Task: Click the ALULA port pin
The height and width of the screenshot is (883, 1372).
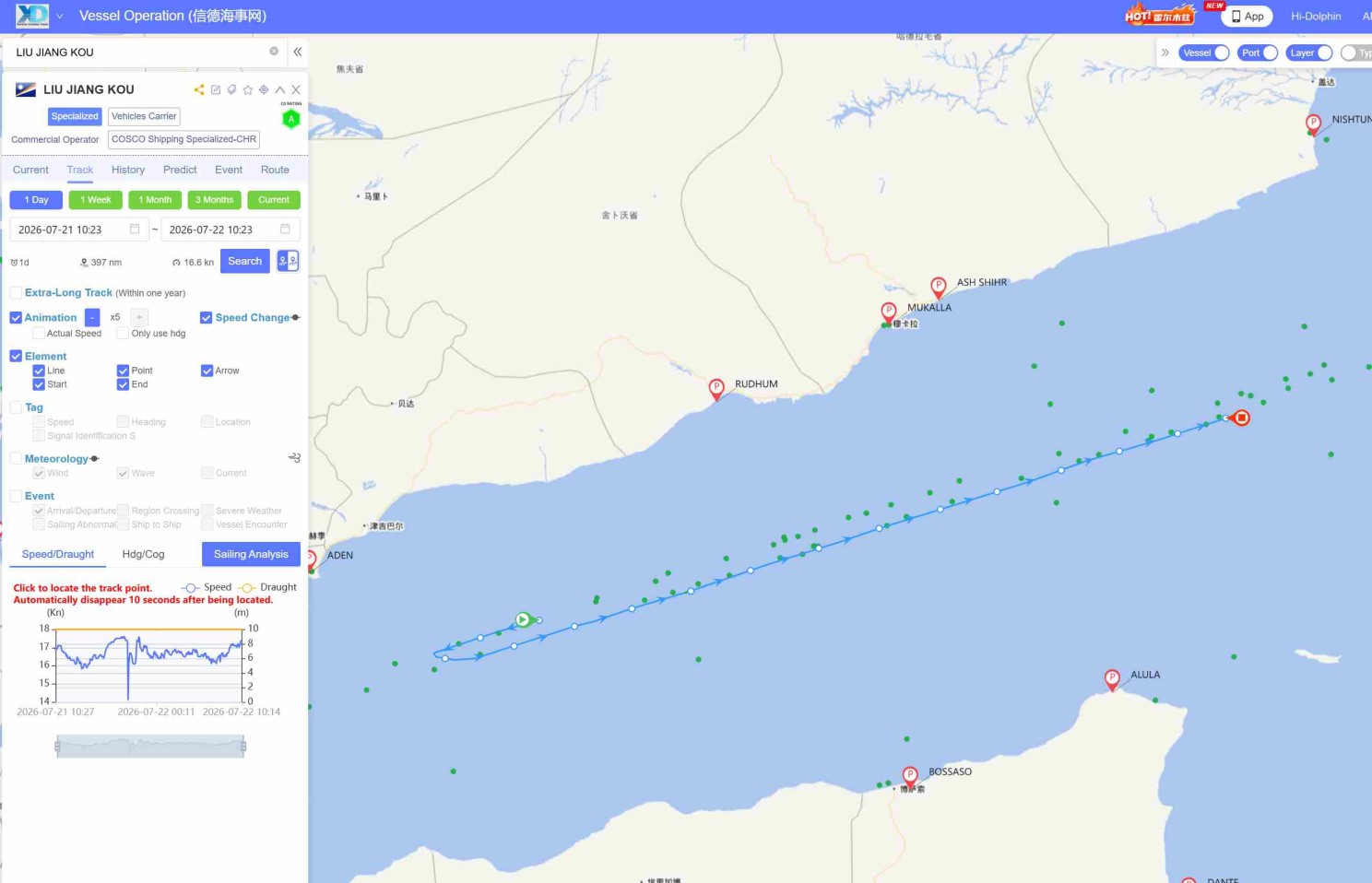Action: 1112,679
